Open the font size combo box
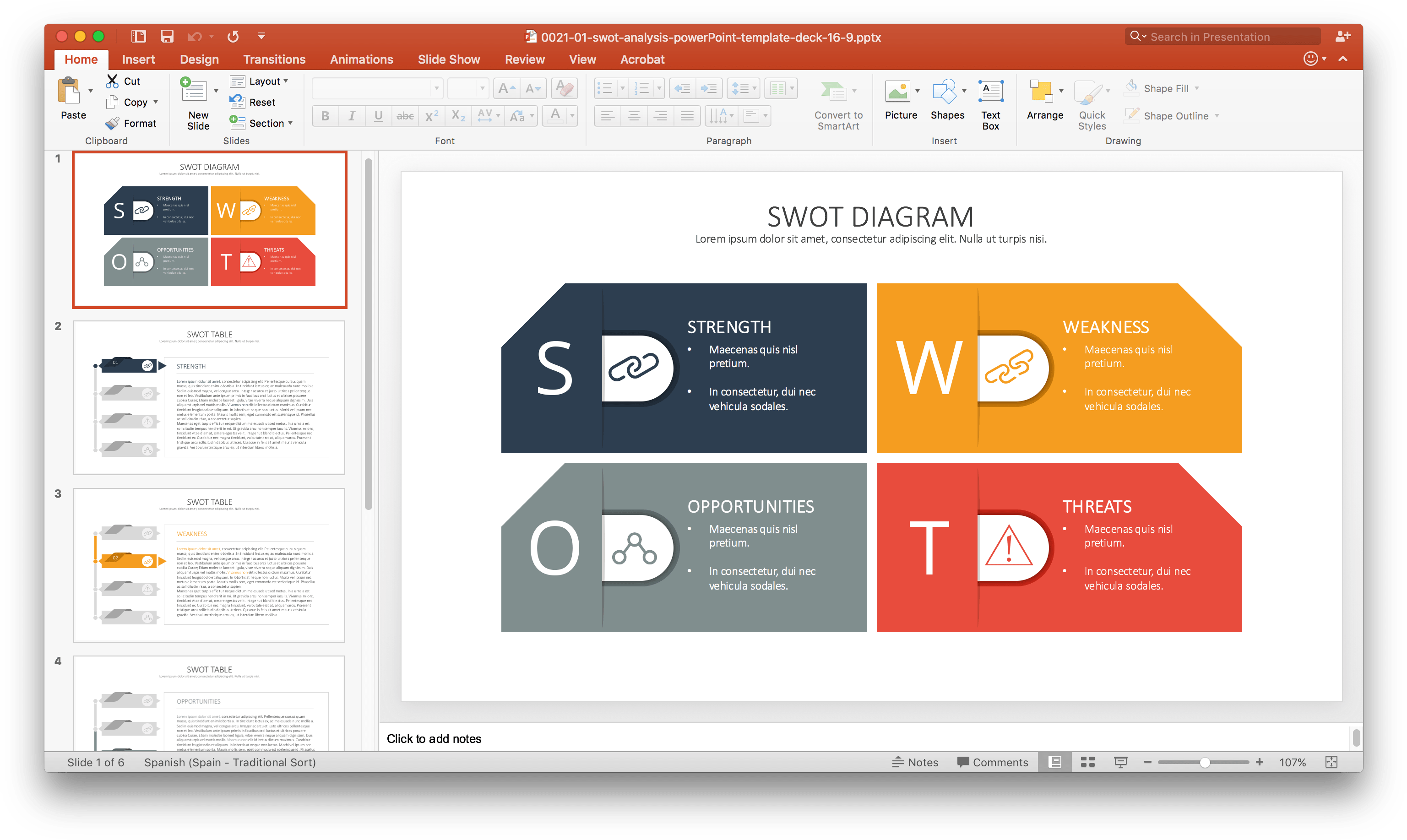 click(467, 88)
